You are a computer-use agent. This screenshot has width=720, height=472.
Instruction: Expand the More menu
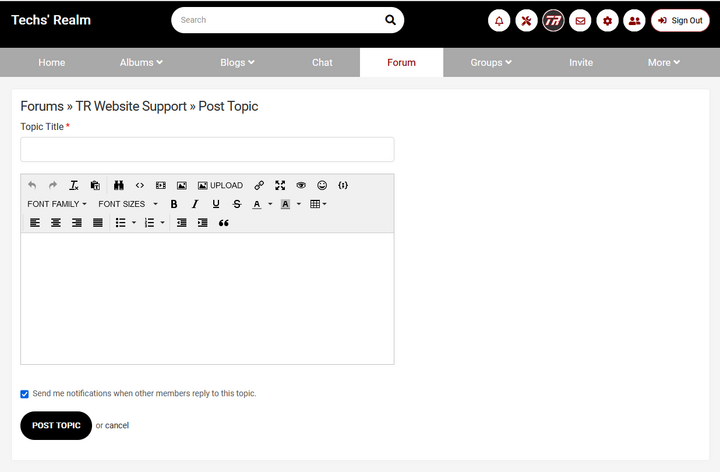click(x=664, y=62)
